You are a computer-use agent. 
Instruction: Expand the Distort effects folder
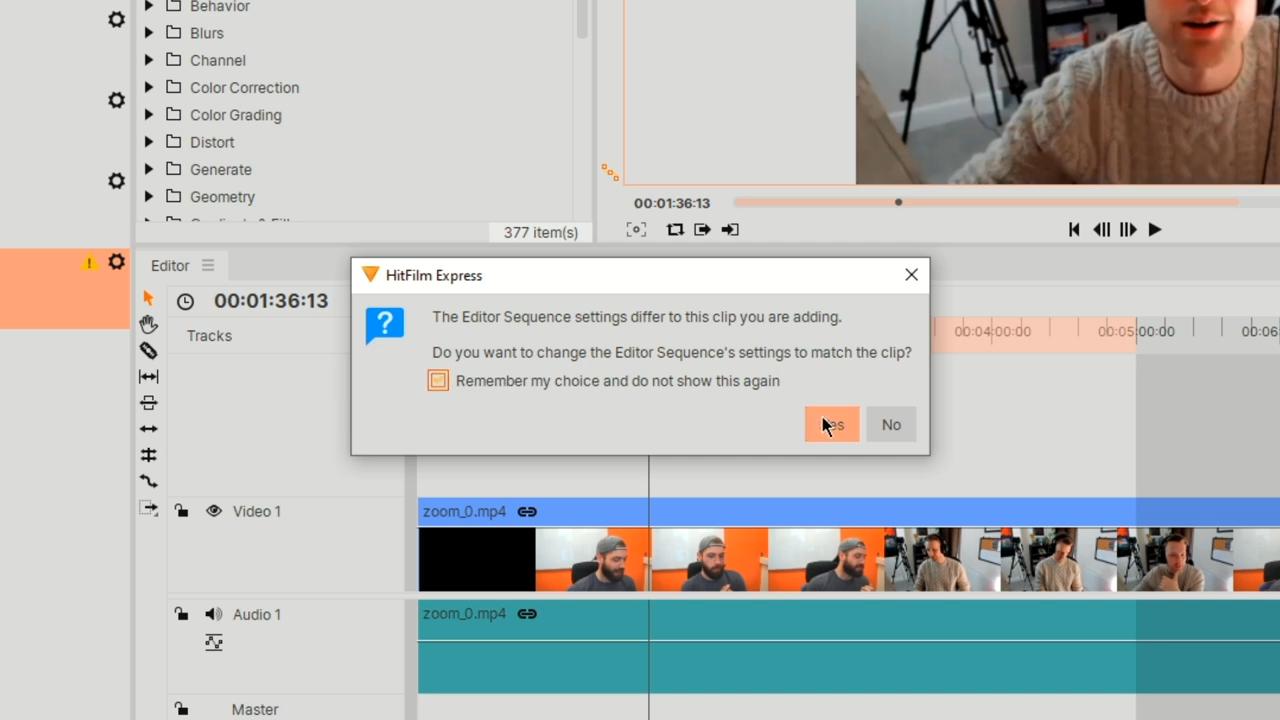[149, 142]
